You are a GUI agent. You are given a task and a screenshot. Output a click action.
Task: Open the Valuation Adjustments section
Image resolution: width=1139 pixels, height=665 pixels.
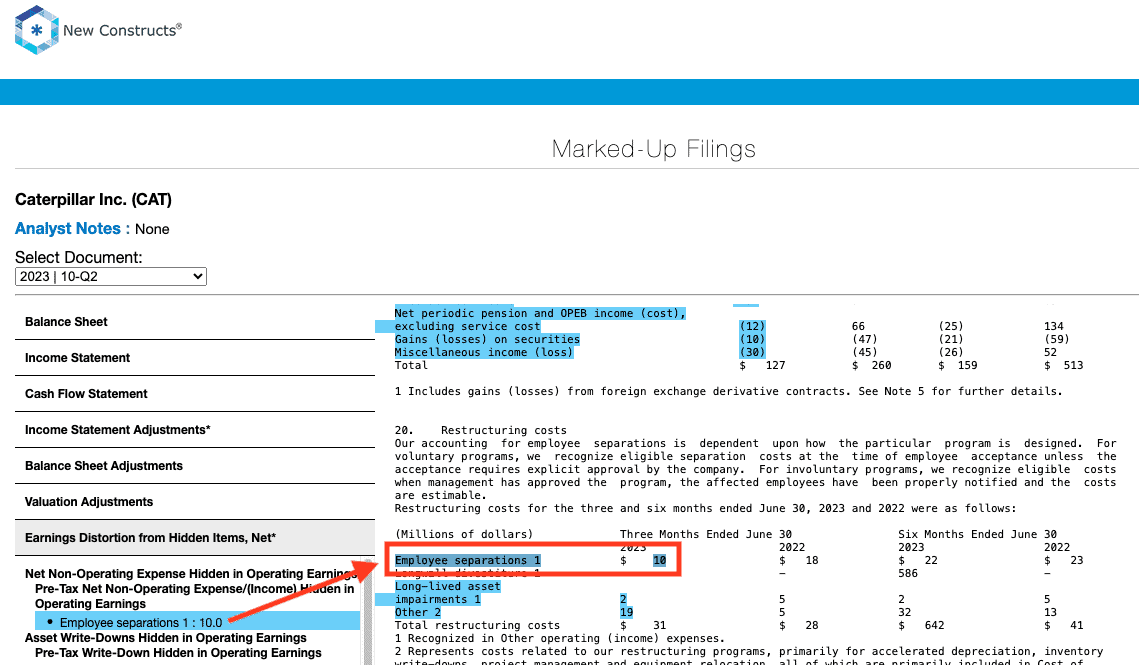pyautogui.click(x=195, y=501)
